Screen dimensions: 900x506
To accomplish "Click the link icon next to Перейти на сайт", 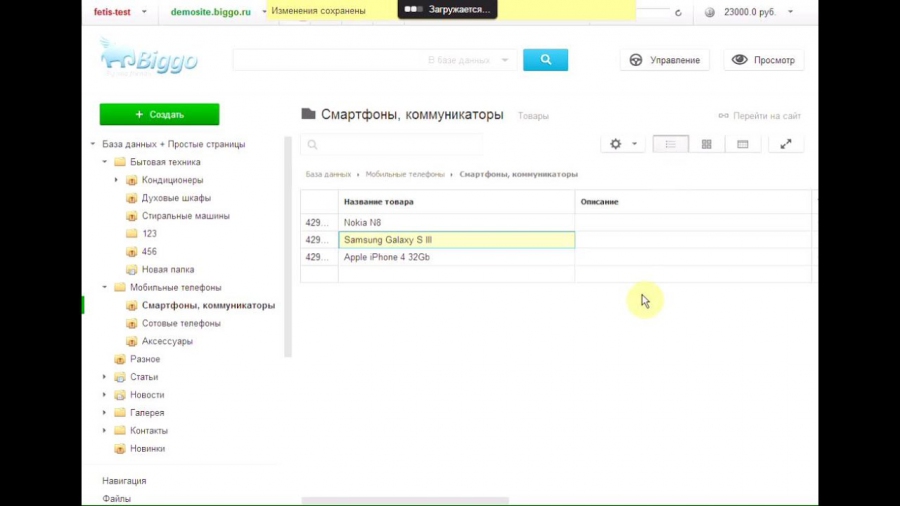I will pos(723,116).
